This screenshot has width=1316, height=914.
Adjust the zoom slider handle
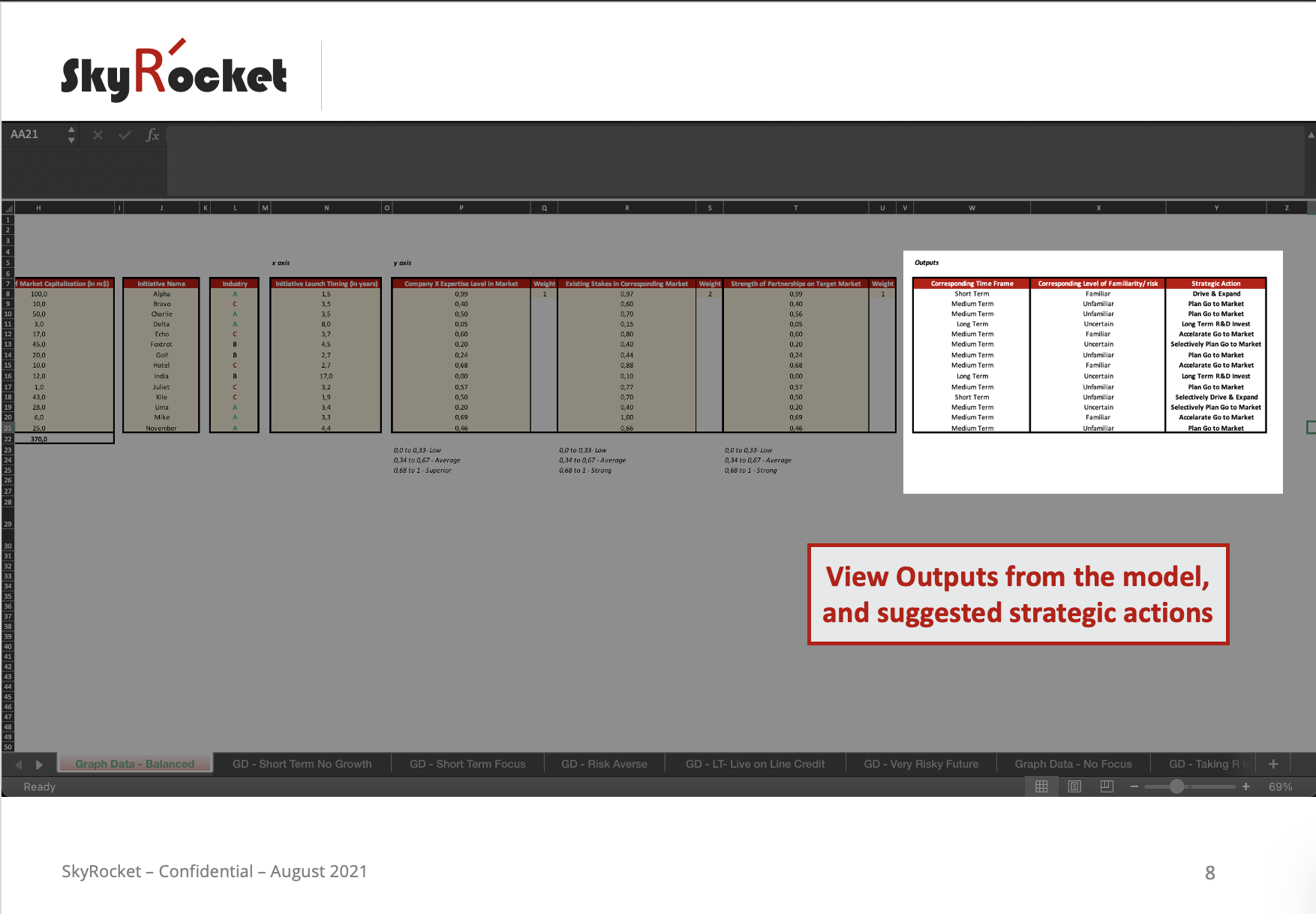point(1176,786)
